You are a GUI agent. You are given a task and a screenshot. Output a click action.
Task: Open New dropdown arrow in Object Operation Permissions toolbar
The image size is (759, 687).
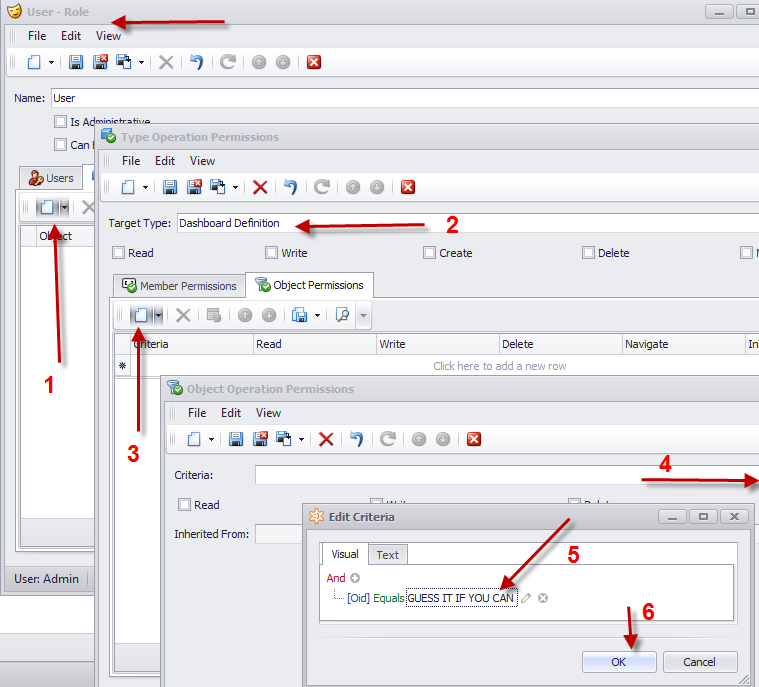(x=211, y=440)
